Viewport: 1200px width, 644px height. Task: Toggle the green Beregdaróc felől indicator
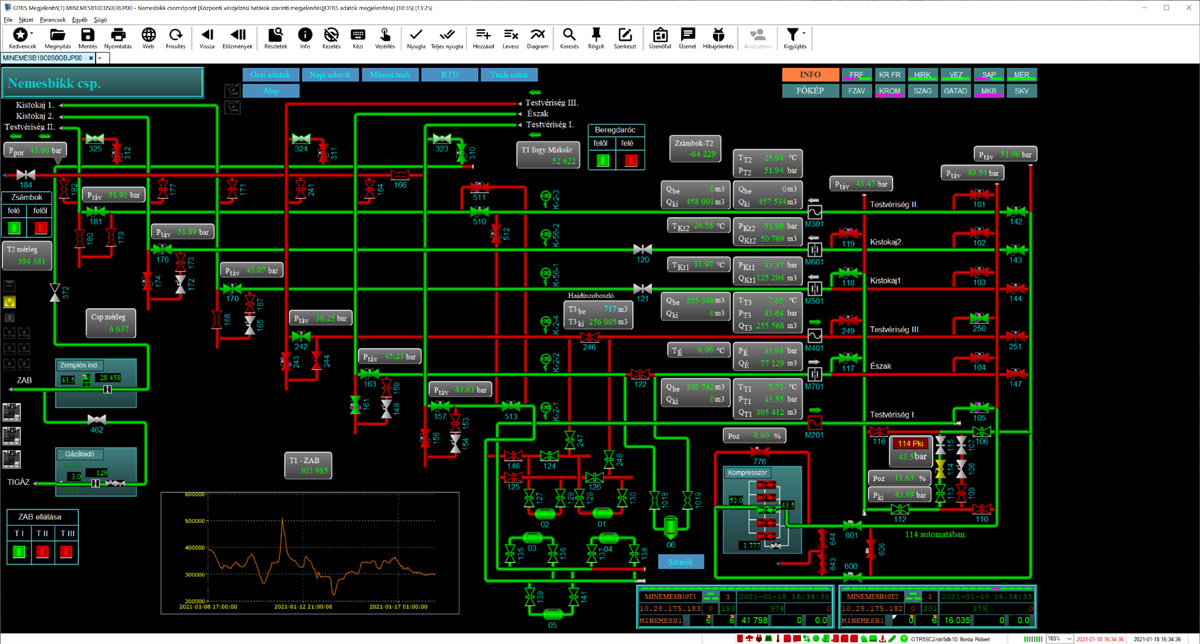(x=602, y=160)
